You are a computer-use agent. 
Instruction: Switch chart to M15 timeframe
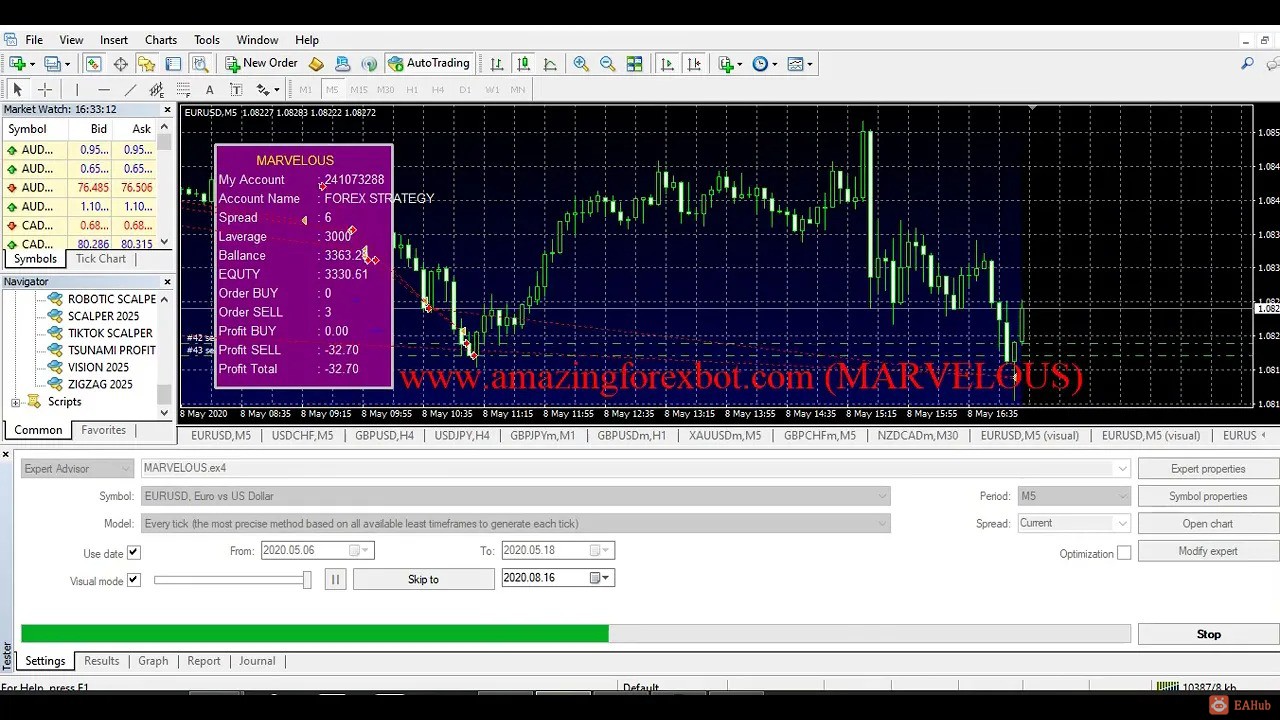coord(358,90)
